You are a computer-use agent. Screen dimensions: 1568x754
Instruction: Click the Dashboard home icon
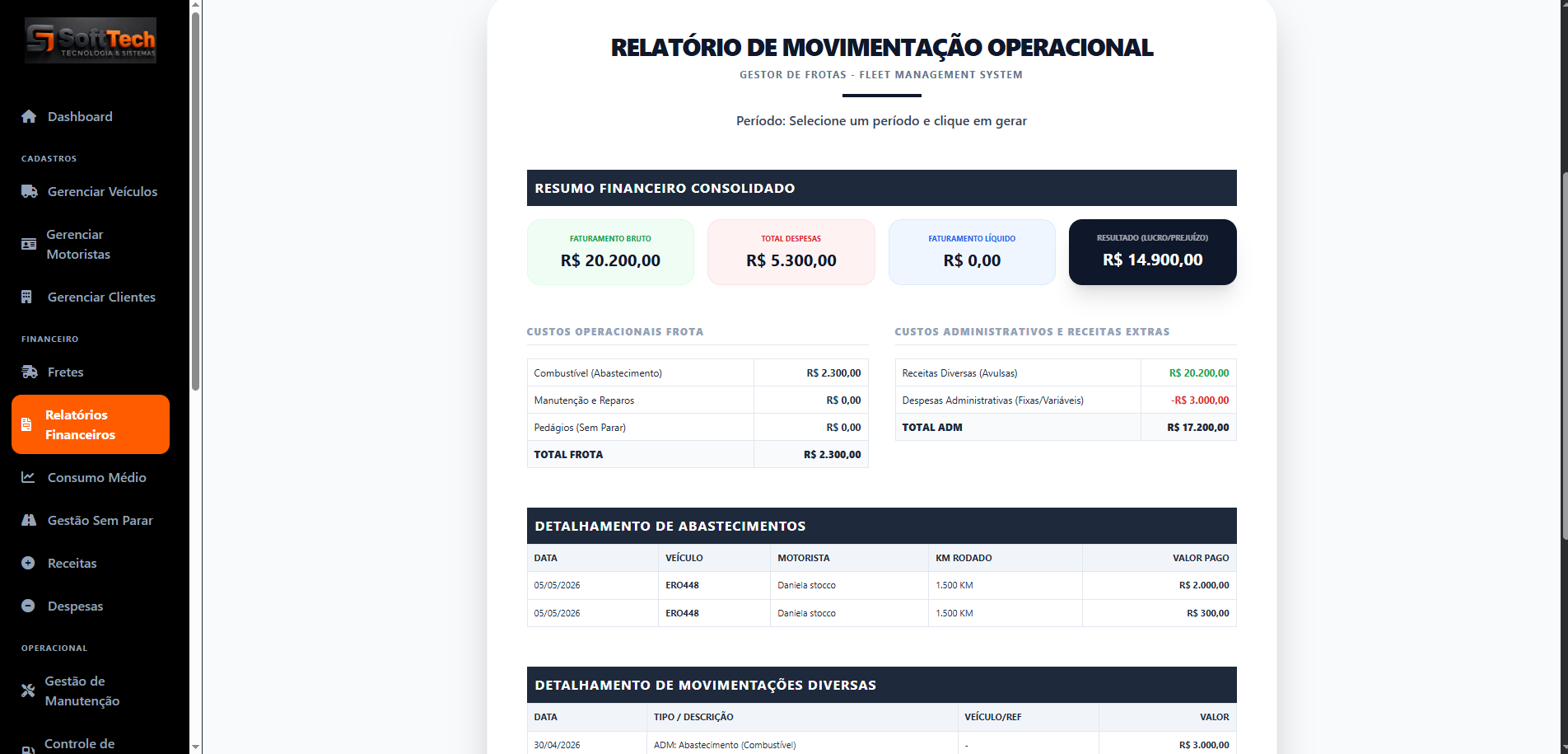(29, 117)
